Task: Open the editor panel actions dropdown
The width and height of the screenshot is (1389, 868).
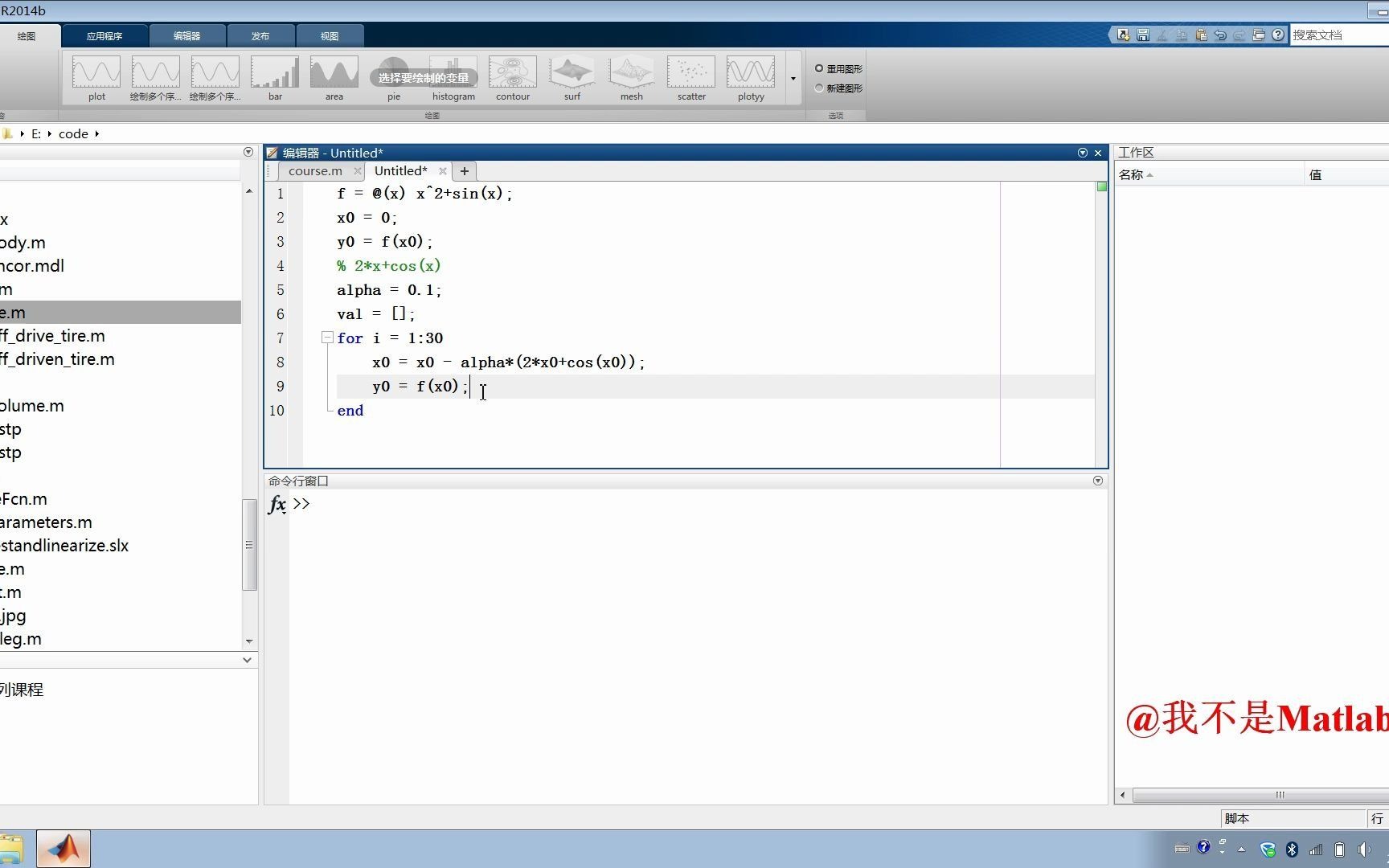Action: coord(1083,153)
